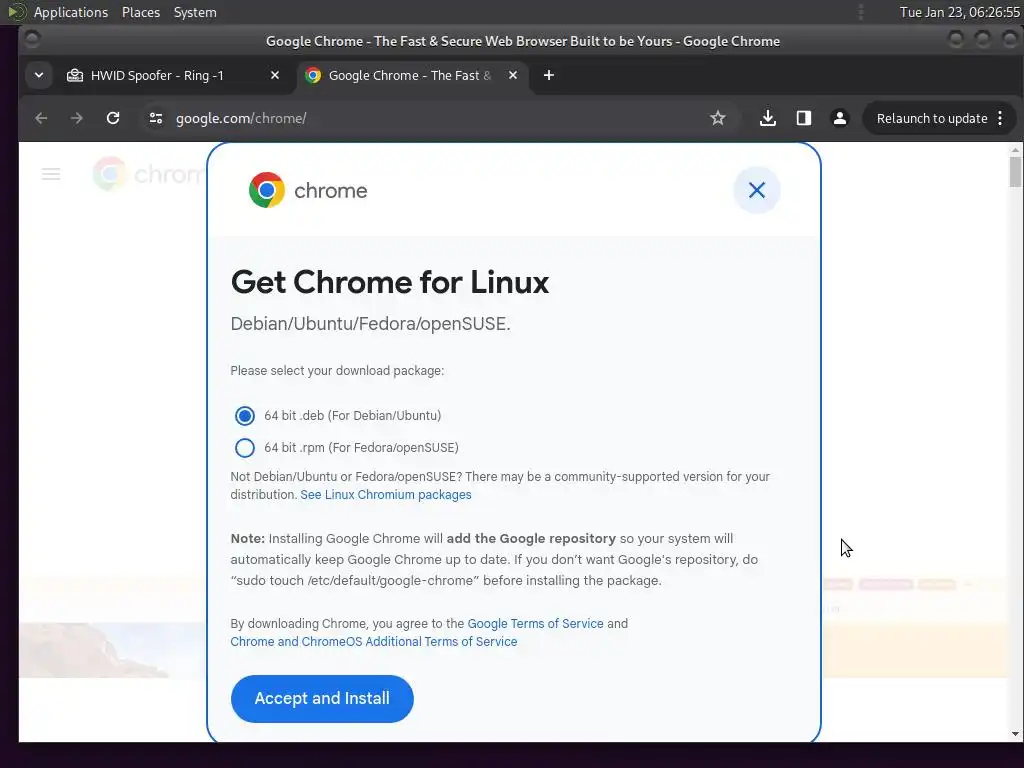Open the Applications menu
The height and width of the screenshot is (768, 1024).
click(71, 12)
